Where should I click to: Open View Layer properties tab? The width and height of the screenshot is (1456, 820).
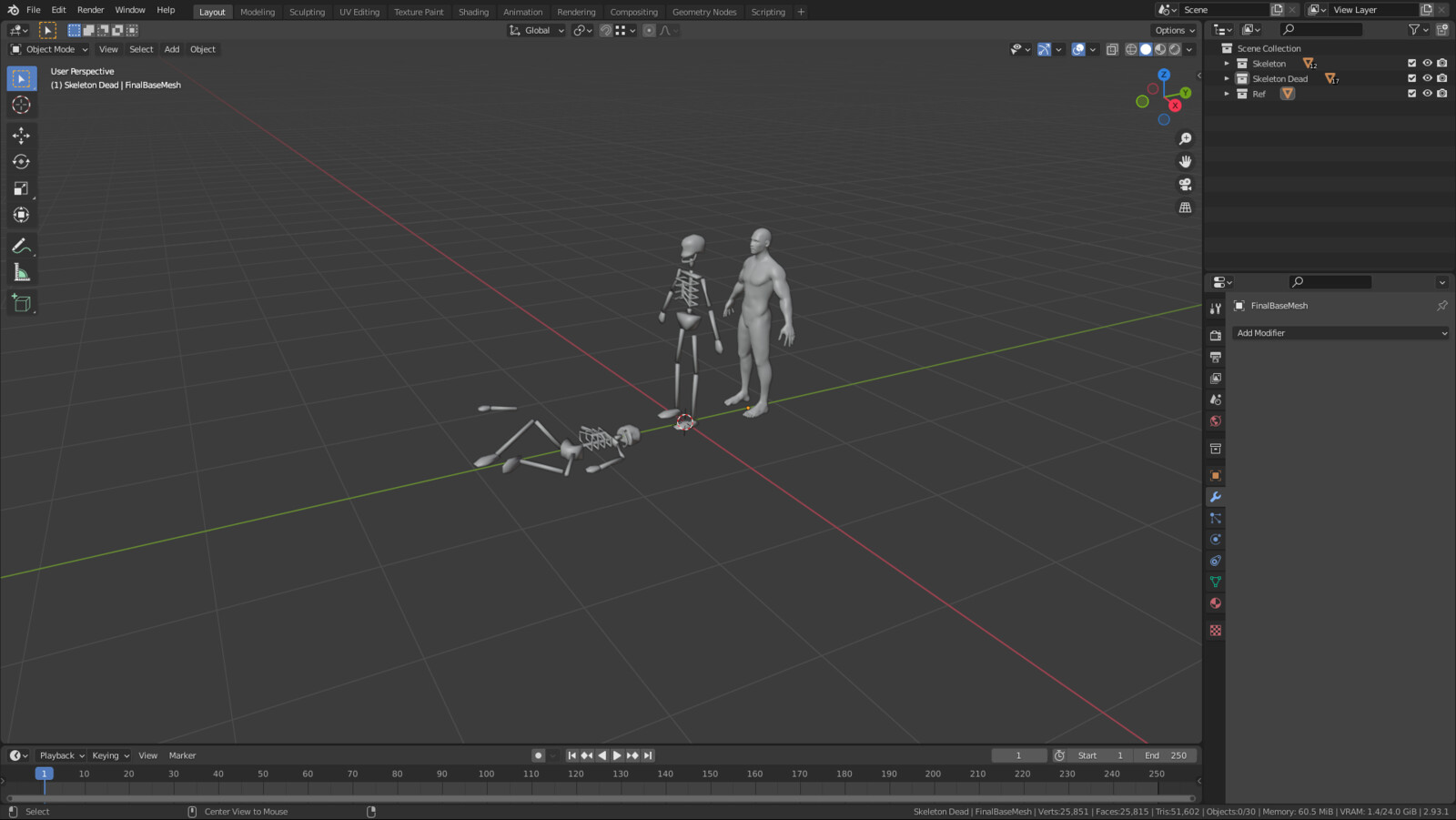point(1216,378)
